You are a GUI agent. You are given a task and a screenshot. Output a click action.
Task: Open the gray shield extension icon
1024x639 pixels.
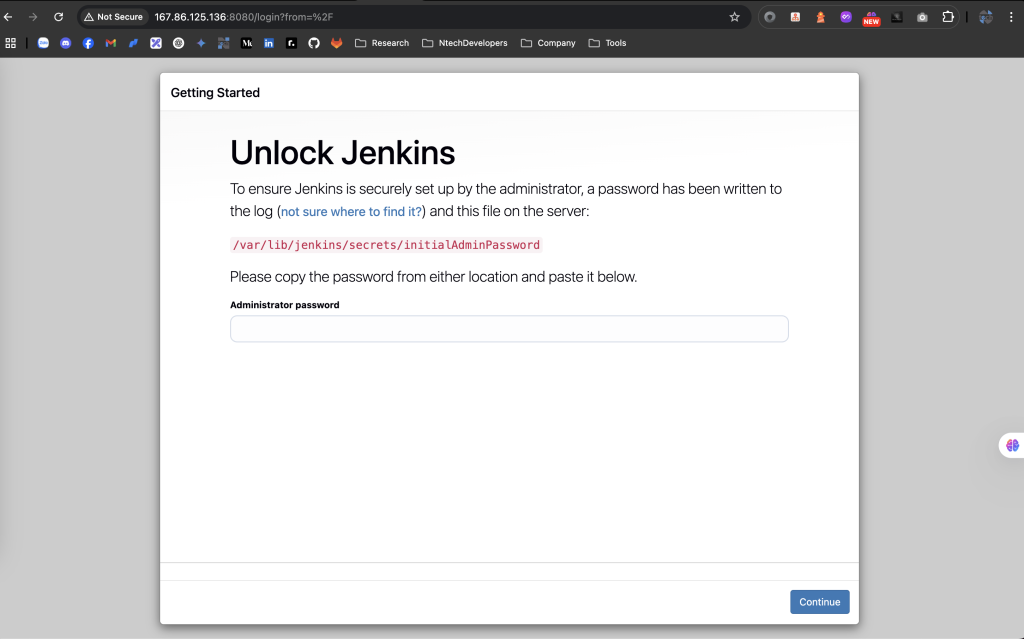tap(770, 17)
